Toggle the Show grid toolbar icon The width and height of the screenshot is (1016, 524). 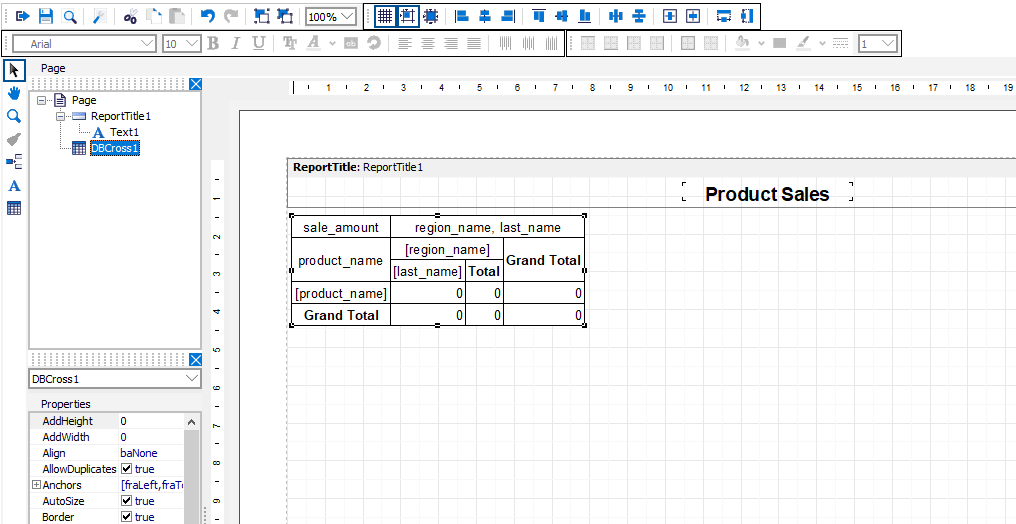pyautogui.click(x=385, y=16)
